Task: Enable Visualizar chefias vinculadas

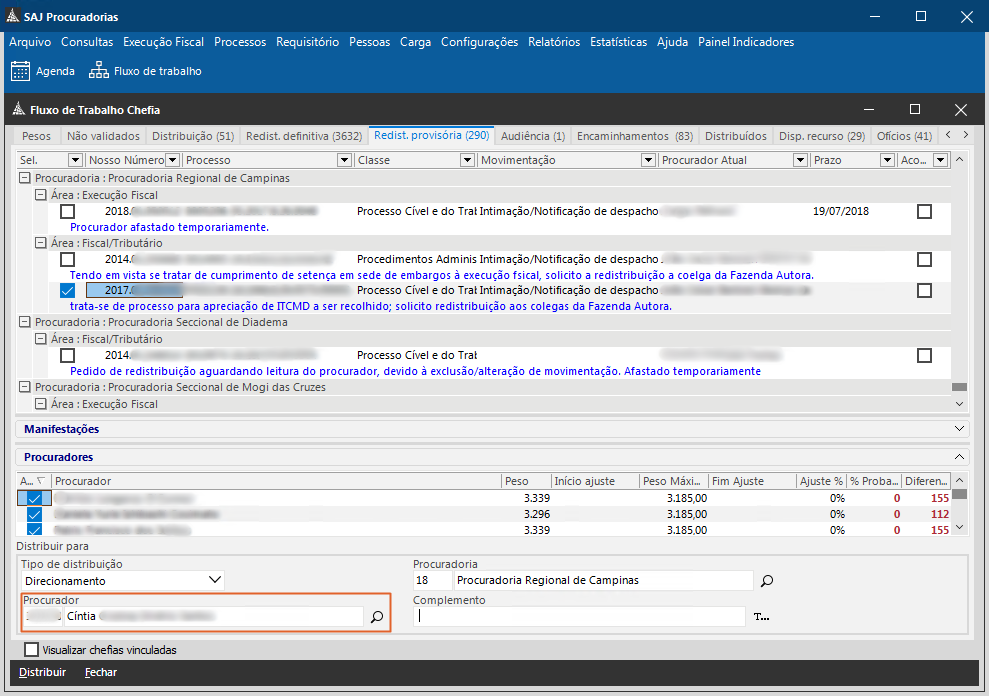Action: click(31, 649)
